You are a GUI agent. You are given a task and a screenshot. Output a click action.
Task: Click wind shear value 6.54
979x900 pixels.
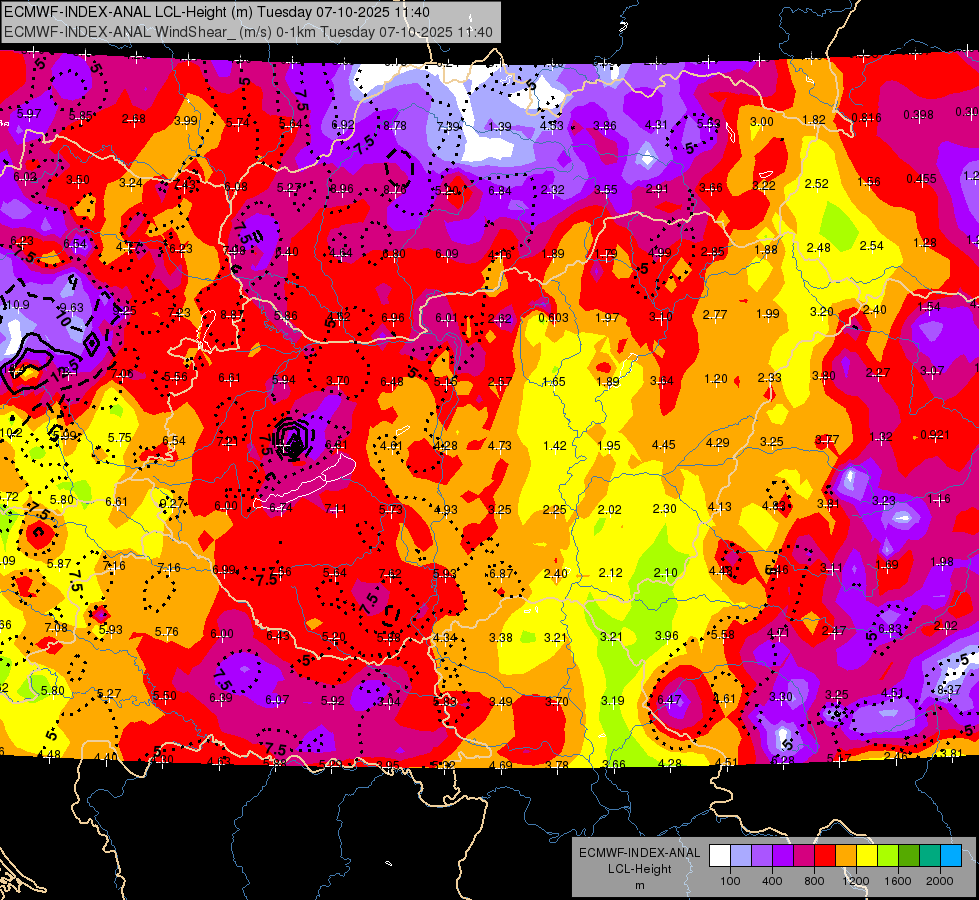click(x=174, y=441)
